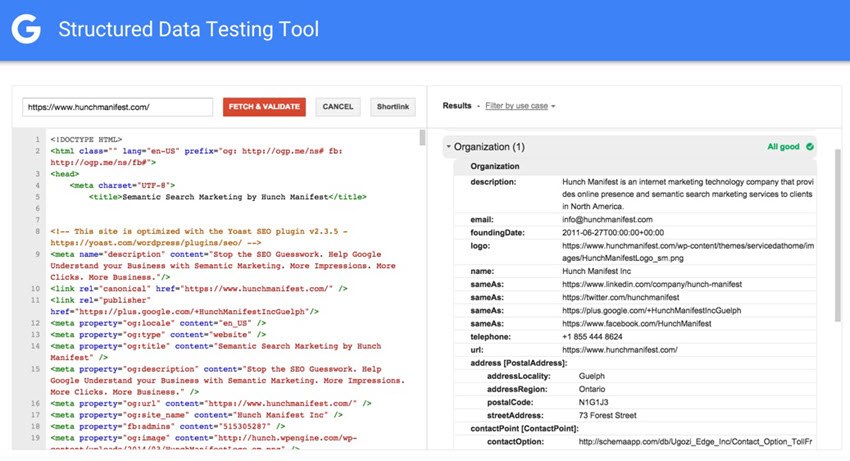This screenshot has height=461, width=850.
Task: Click the link rel canonical code line
Action: [199, 289]
